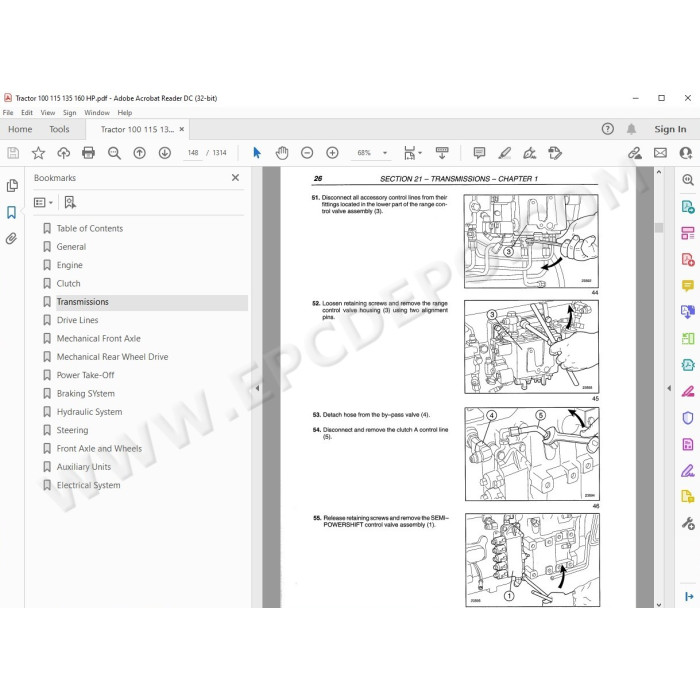Share a link to the file
The height and width of the screenshot is (700, 700).
point(634,153)
